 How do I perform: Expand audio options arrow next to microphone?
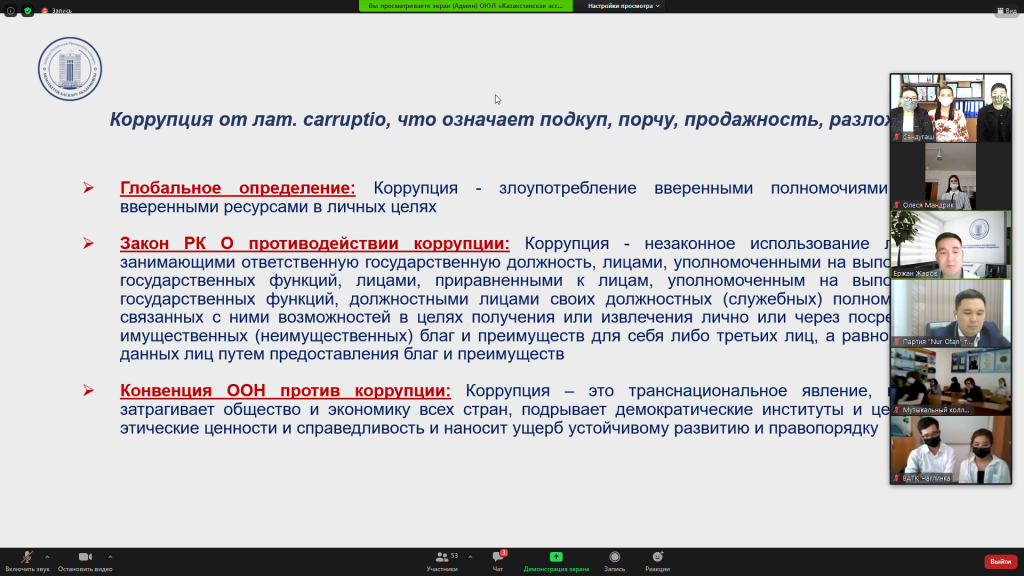pyautogui.click(x=48, y=556)
